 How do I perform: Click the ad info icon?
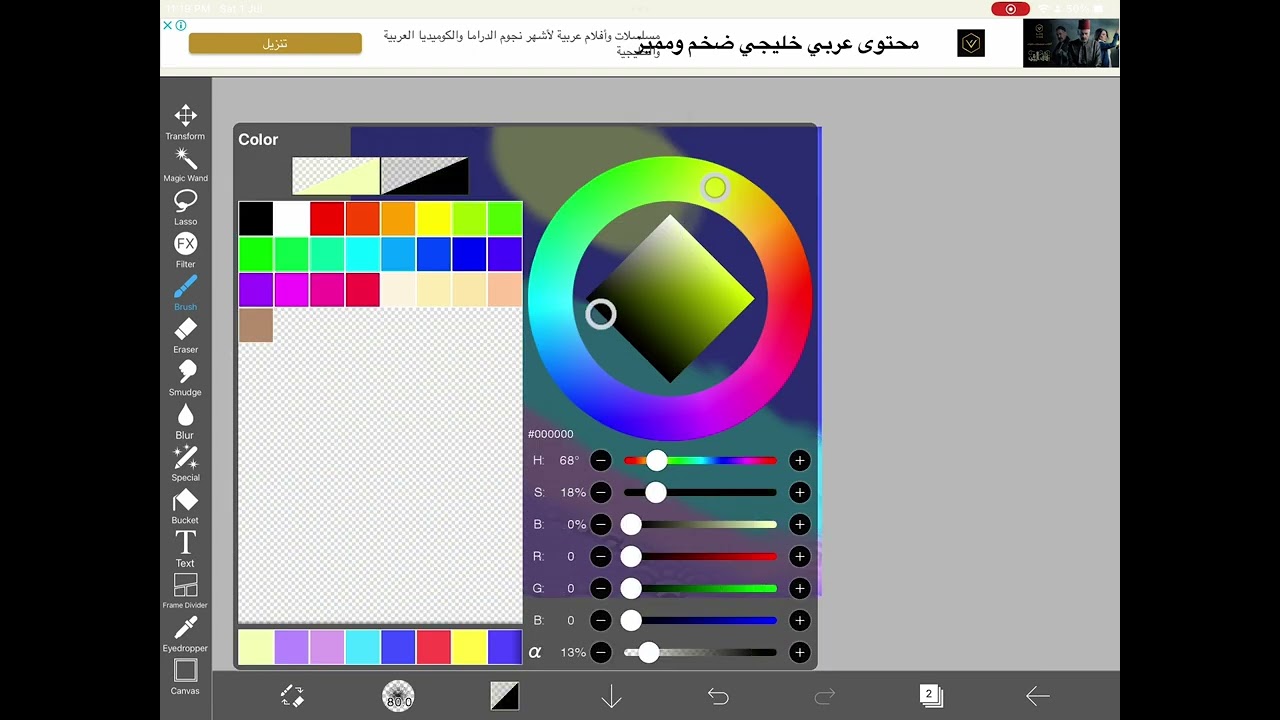(x=181, y=26)
